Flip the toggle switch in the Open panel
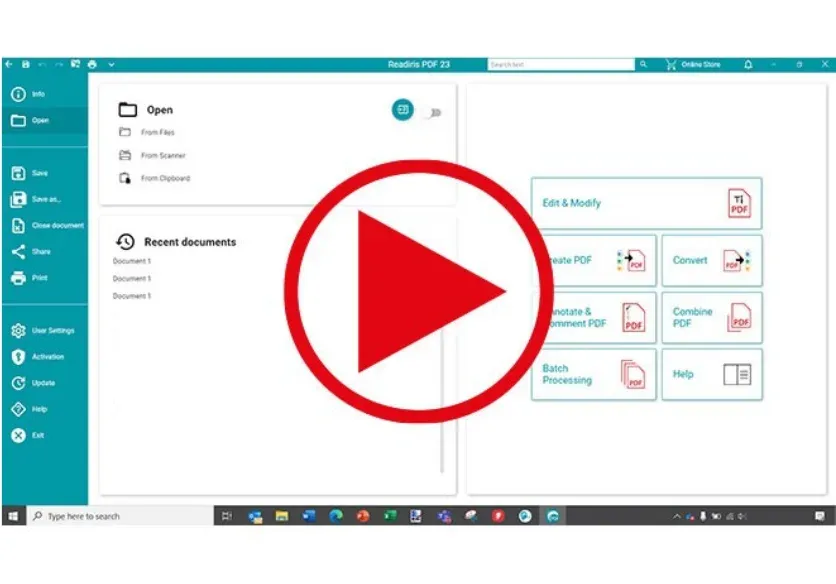Screen dimensions: 836x584 (x=435, y=113)
